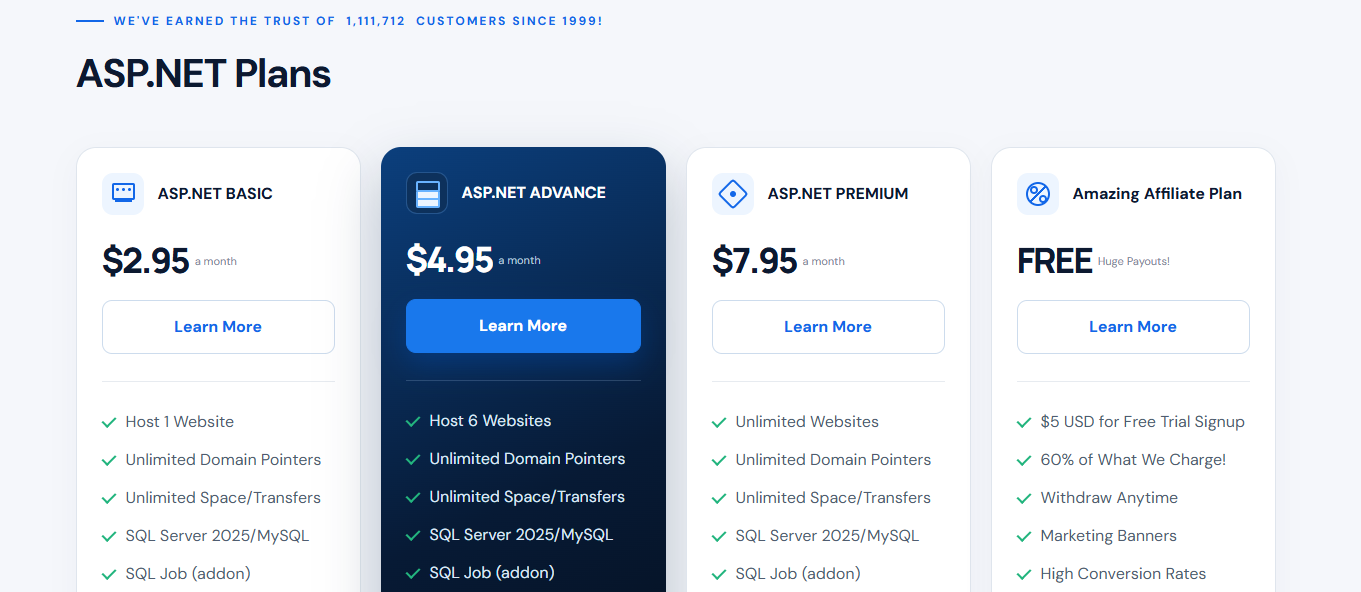1361x592 pixels.
Task: Open Learn More for Amazing Affiliate Plan
Action: (1133, 327)
